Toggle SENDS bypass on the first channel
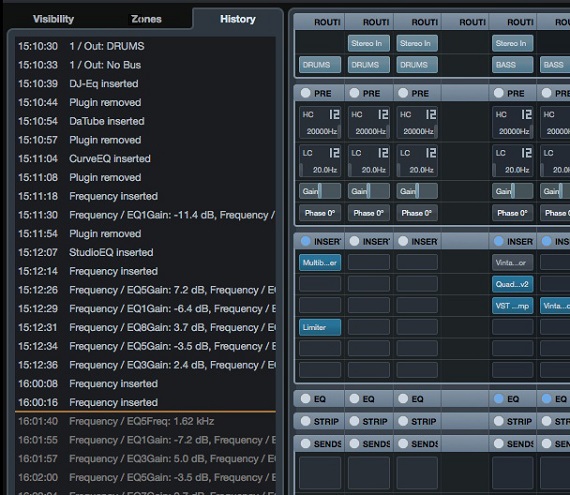570x495 pixels. (305, 443)
